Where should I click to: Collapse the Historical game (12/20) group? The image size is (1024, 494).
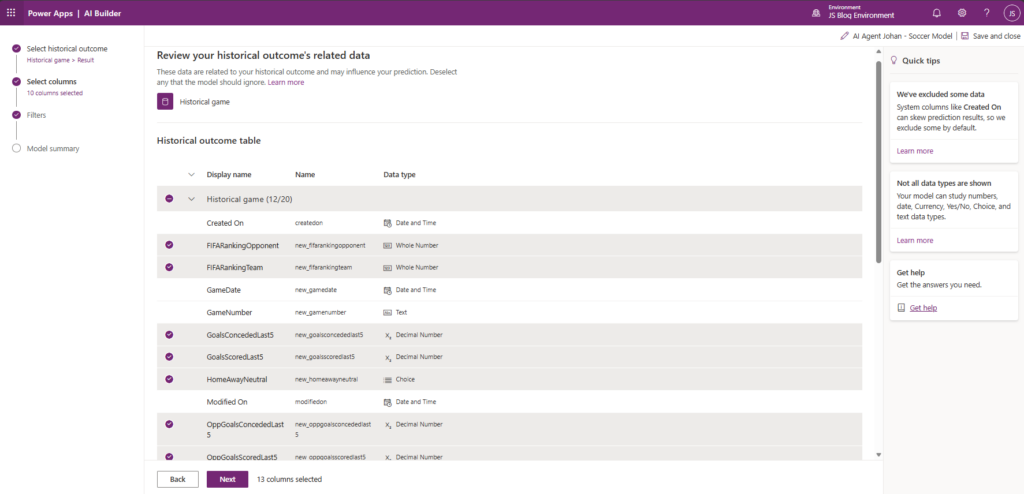(191, 199)
